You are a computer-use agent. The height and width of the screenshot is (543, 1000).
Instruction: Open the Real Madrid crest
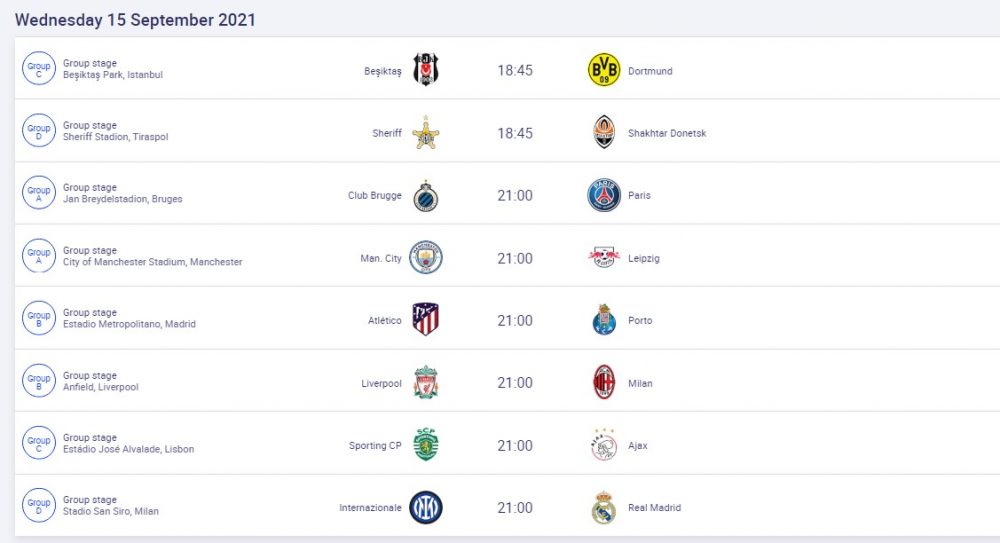point(604,508)
